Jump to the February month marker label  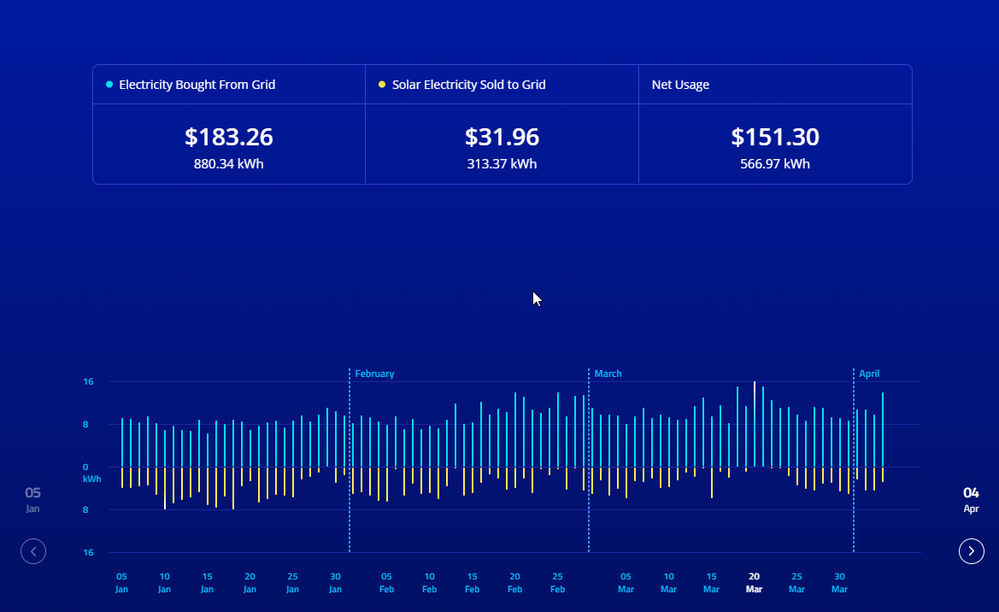pyautogui.click(x=374, y=374)
